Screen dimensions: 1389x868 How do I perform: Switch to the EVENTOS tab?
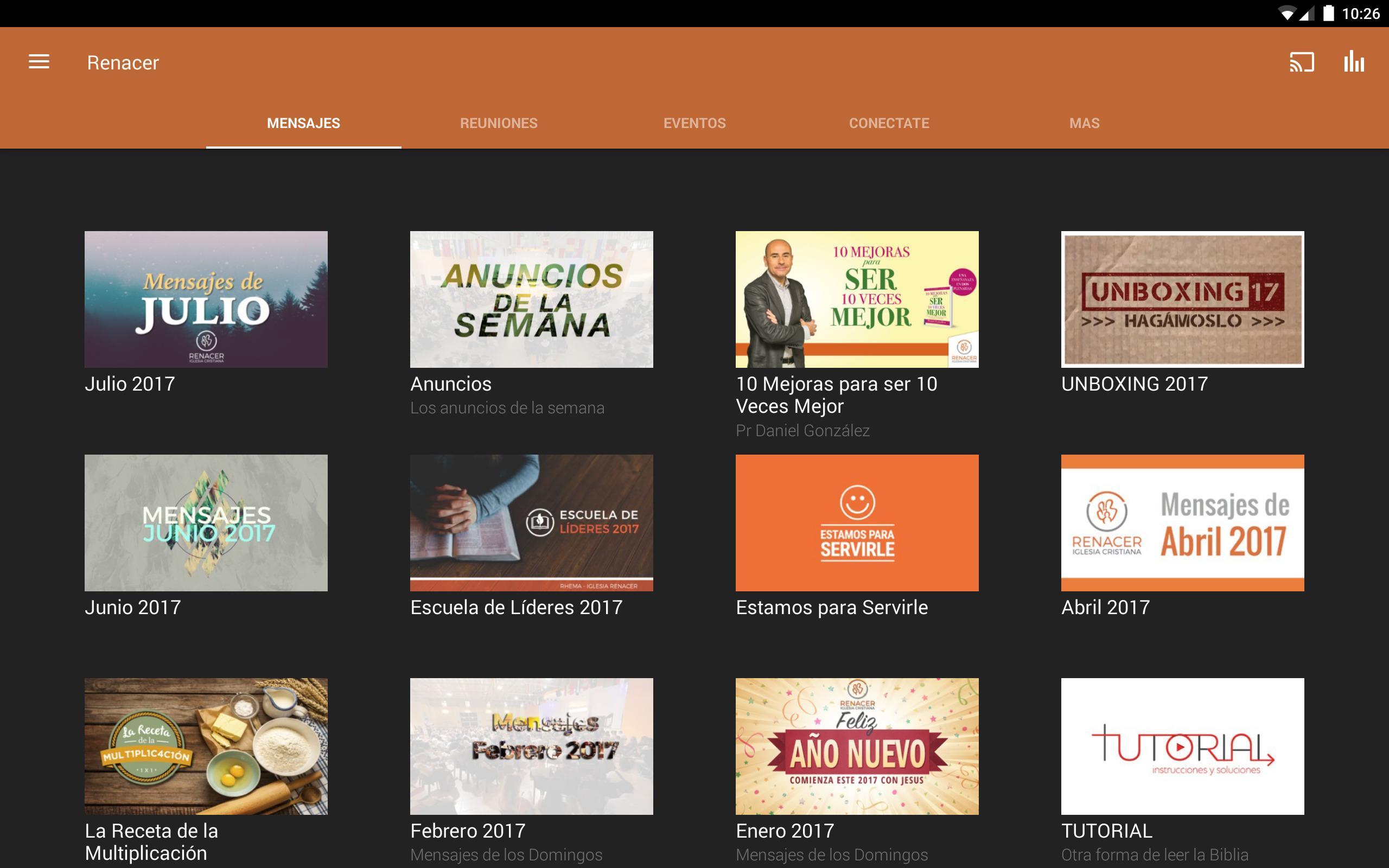click(x=694, y=123)
